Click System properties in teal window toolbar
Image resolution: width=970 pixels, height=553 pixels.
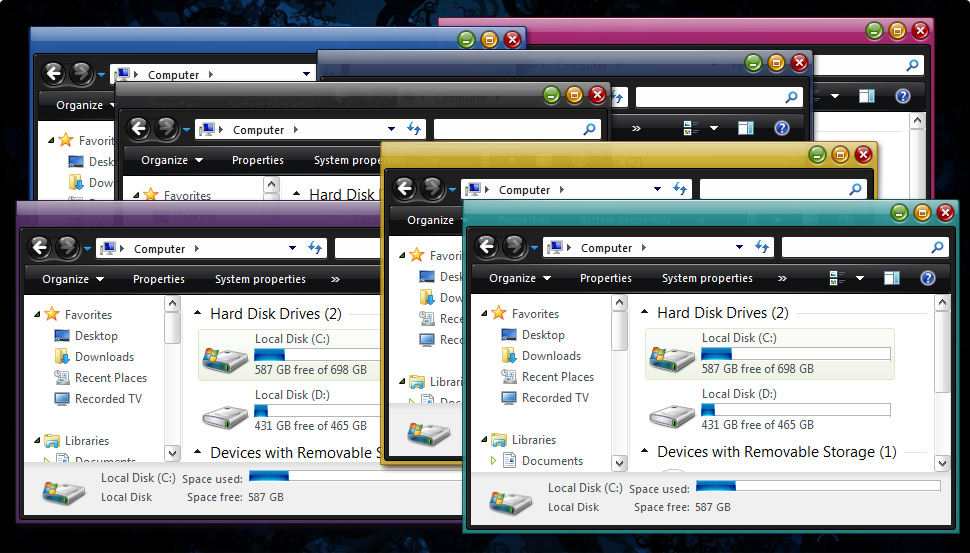tap(707, 278)
